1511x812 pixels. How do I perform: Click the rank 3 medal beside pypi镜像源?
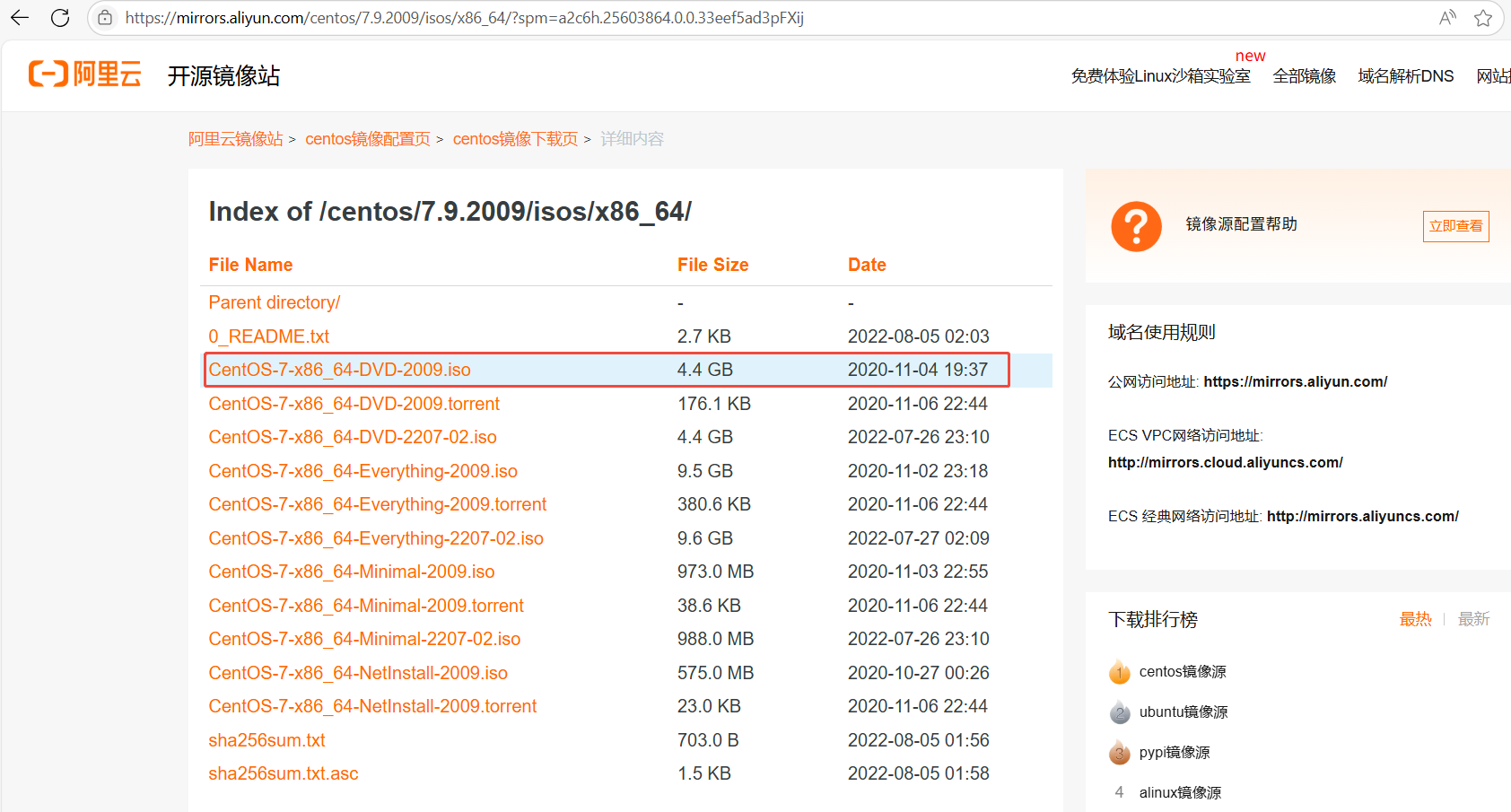1120,752
